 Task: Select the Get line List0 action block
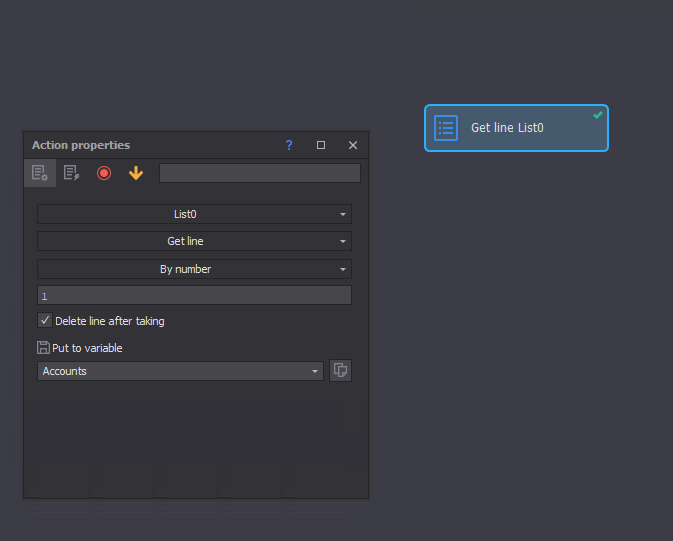pyautogui.click(x=516, y=128)
